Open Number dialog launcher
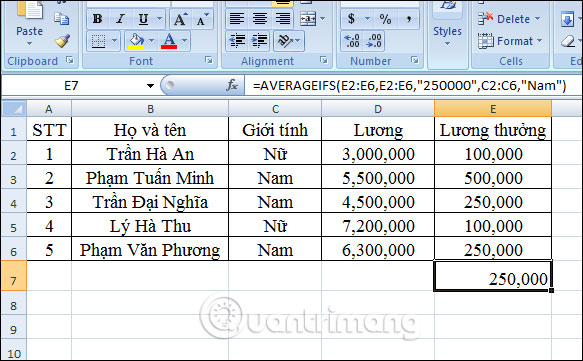The image size is (583, 361). (415, 60)
